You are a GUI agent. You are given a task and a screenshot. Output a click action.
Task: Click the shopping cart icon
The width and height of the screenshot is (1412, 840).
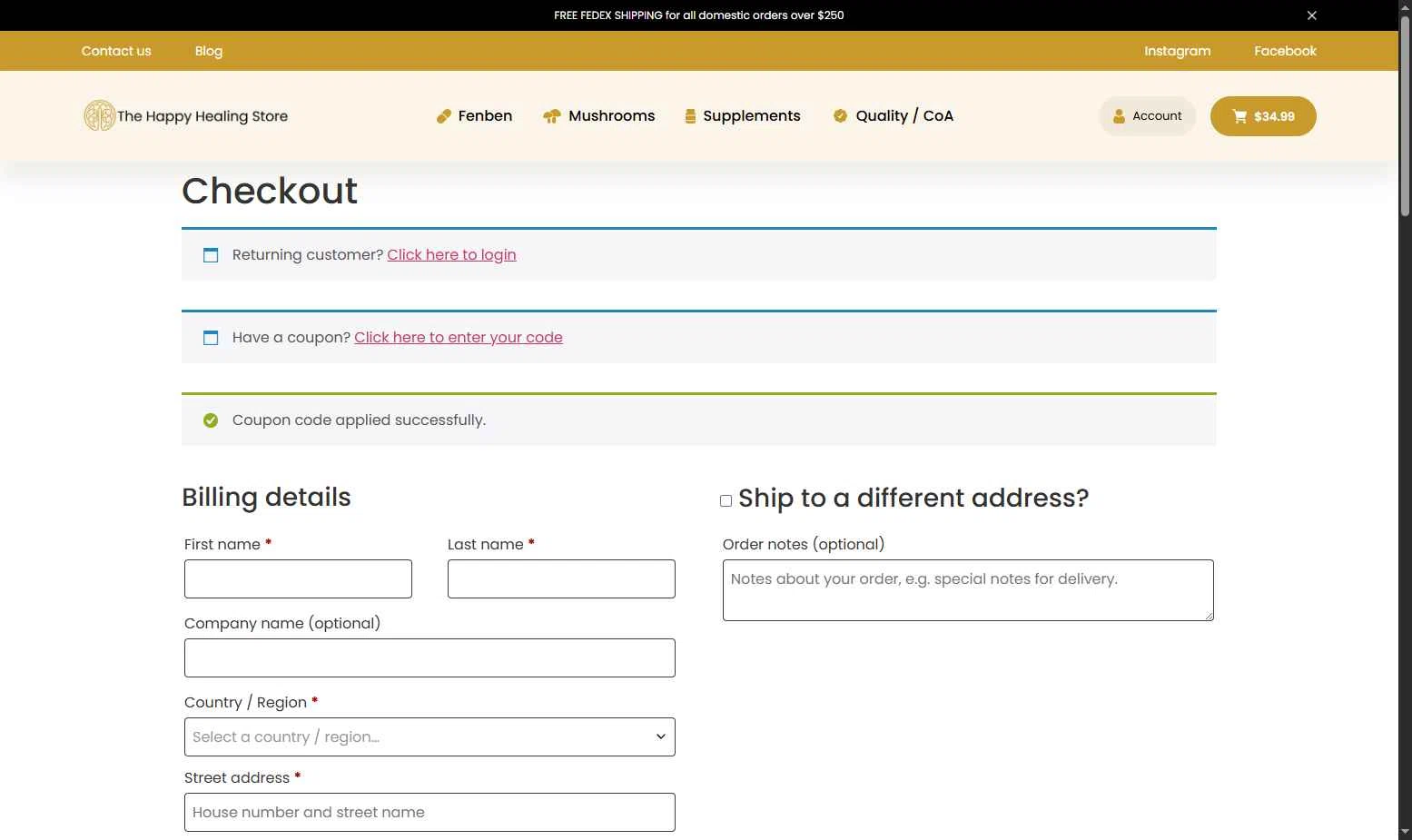[x=1239, y=116]
